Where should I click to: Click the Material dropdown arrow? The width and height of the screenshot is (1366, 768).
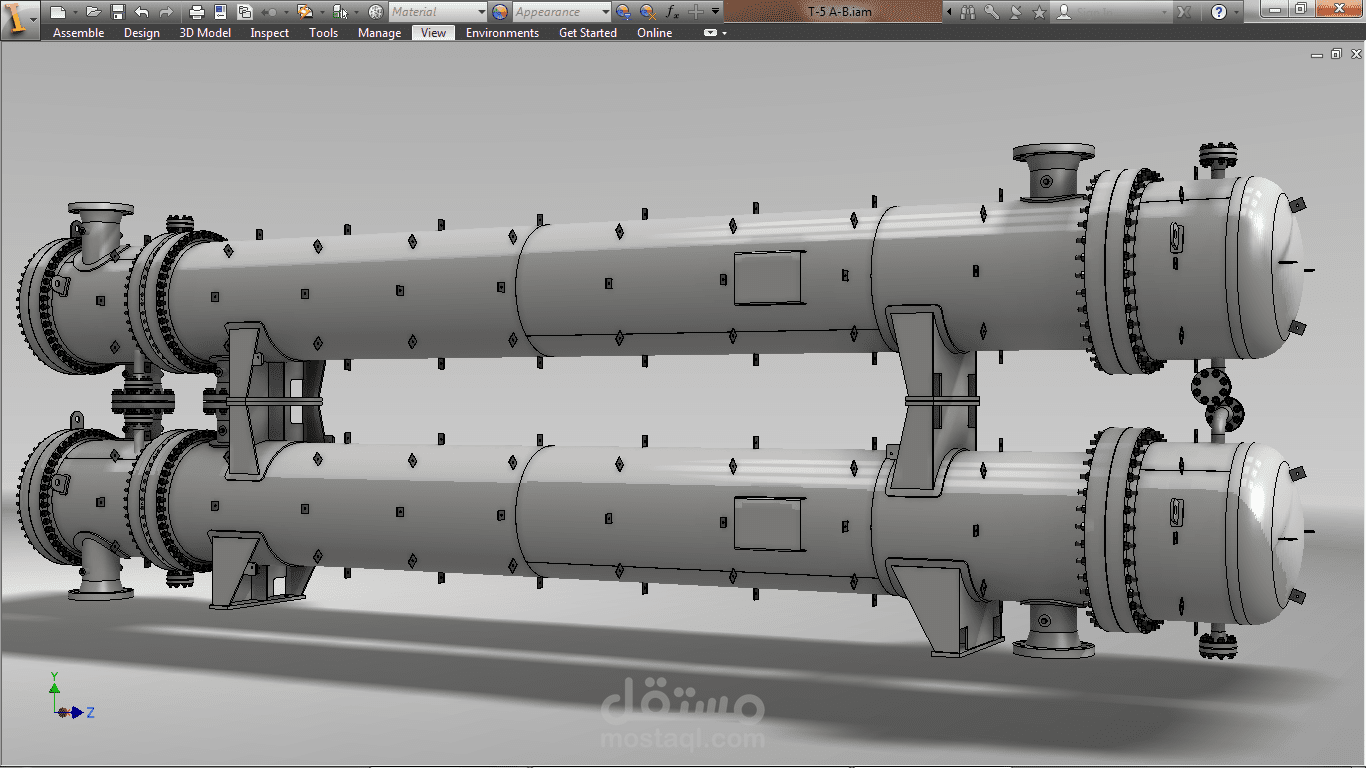[483, 12]
